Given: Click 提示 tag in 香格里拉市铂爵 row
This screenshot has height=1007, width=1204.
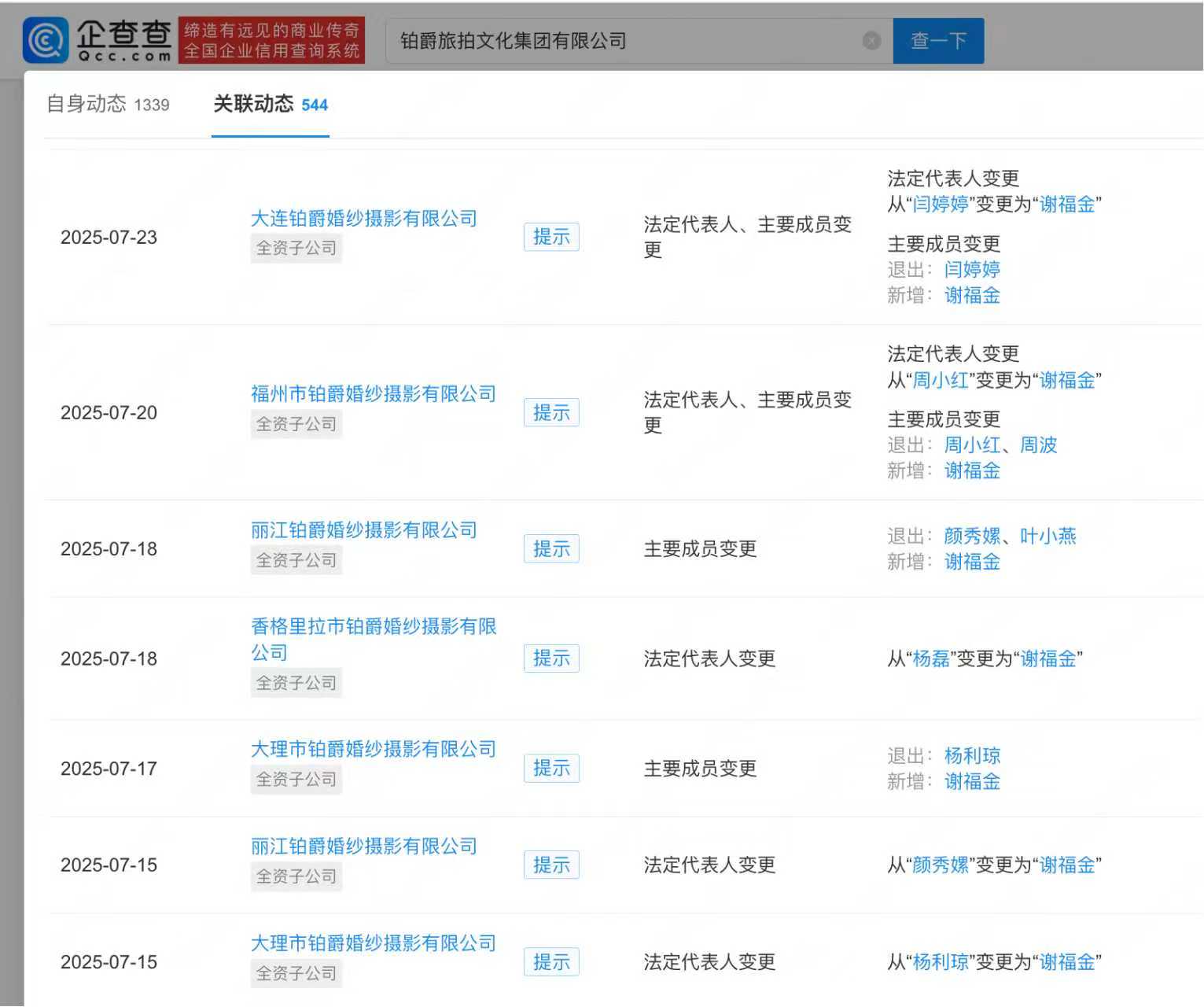Looking at the screenshot, I should coord(551,658).
